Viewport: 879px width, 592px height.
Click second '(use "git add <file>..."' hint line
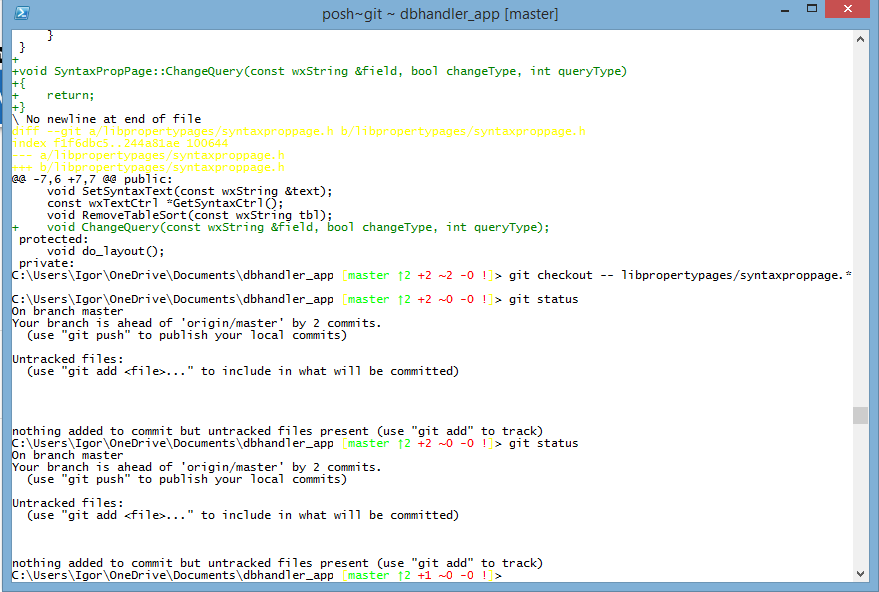243,515
